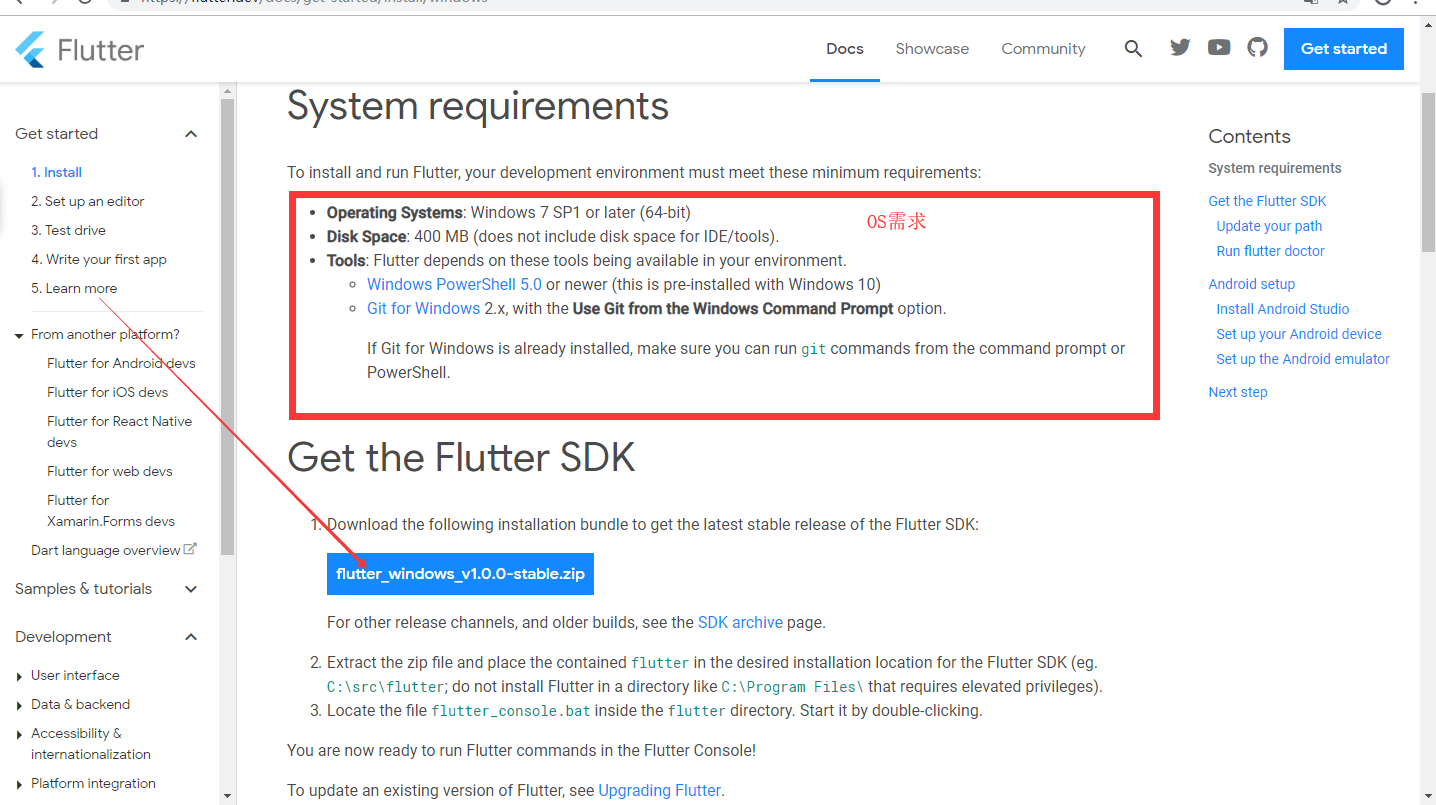Screen dimensions: 1436x805
Task: Switch to the Docs tab
Action: [845, 48]
